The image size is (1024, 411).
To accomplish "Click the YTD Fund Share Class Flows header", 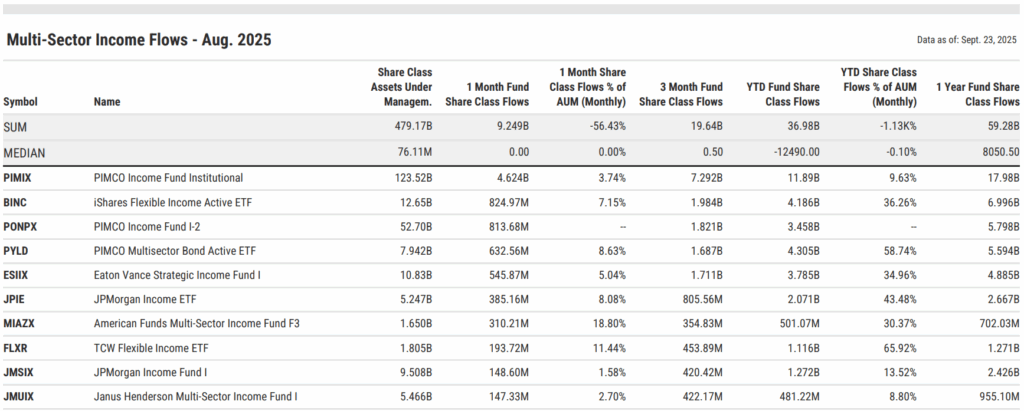I will coord(783,94).
